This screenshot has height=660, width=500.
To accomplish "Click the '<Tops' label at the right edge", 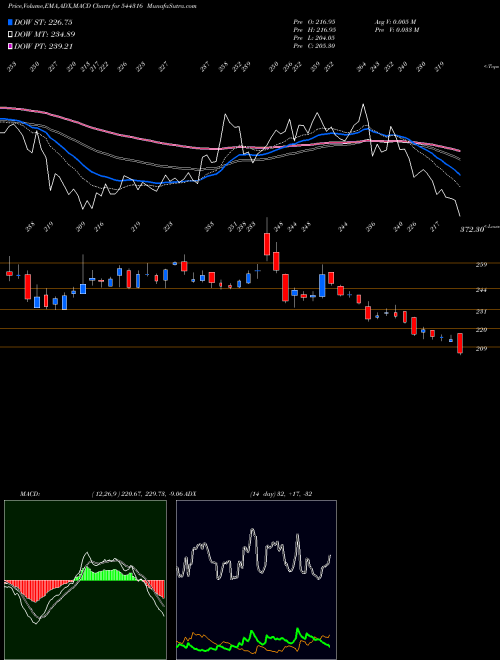I will coord(492,67).
